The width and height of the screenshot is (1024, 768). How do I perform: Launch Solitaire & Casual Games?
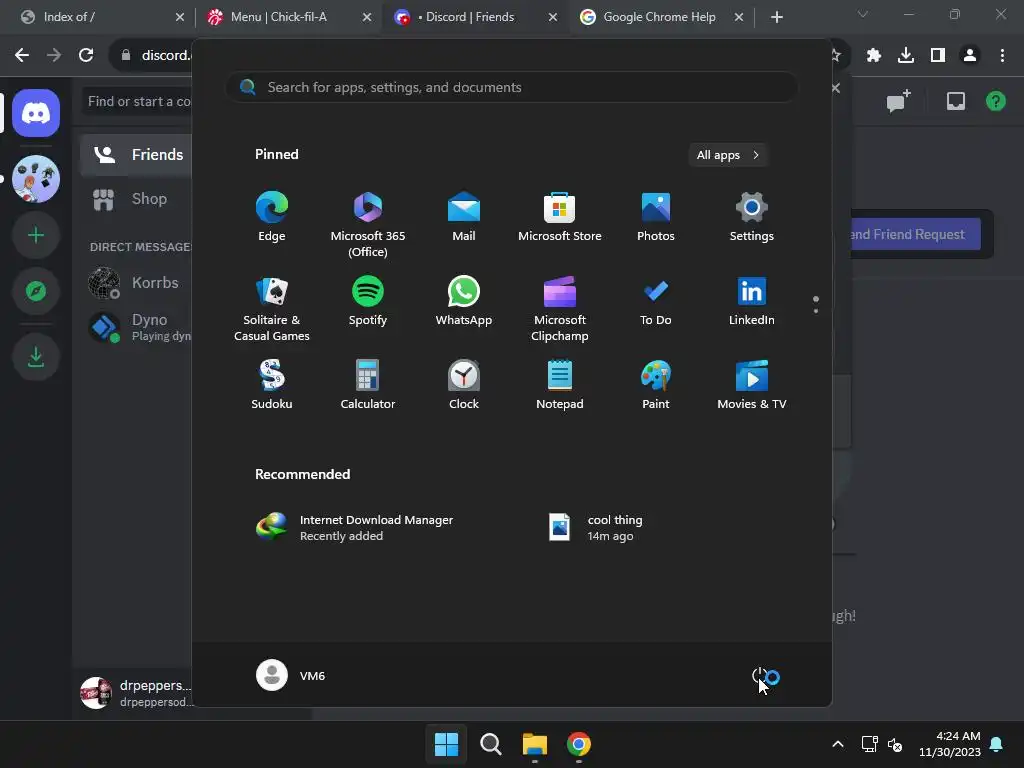point(272,308)
